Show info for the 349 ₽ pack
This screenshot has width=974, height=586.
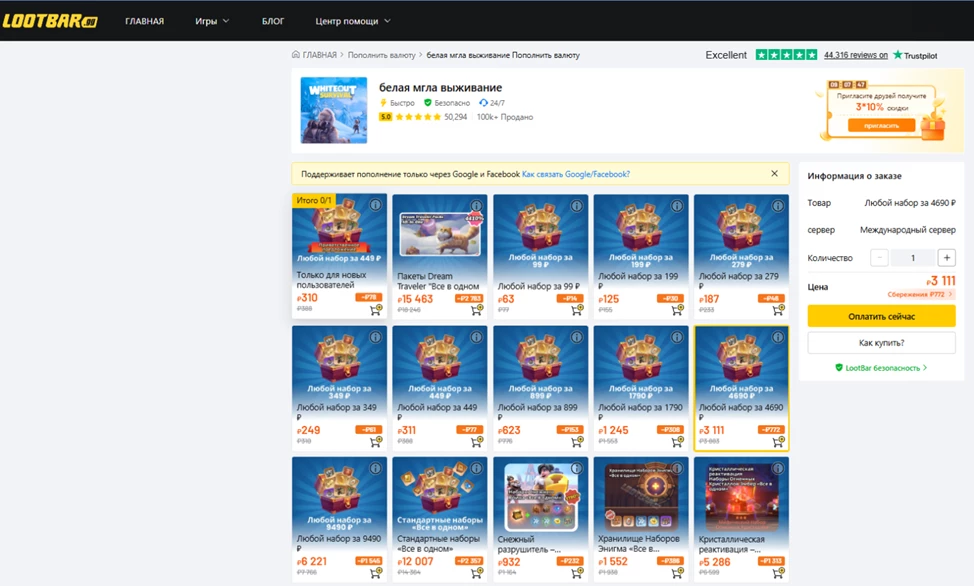point(375,337)
